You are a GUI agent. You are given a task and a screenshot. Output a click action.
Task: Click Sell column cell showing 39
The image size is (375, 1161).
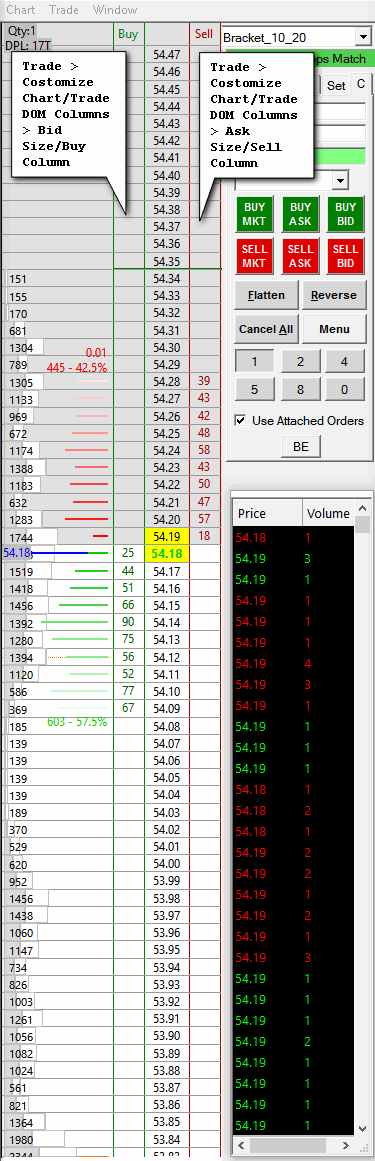click(x=204, y=381)
